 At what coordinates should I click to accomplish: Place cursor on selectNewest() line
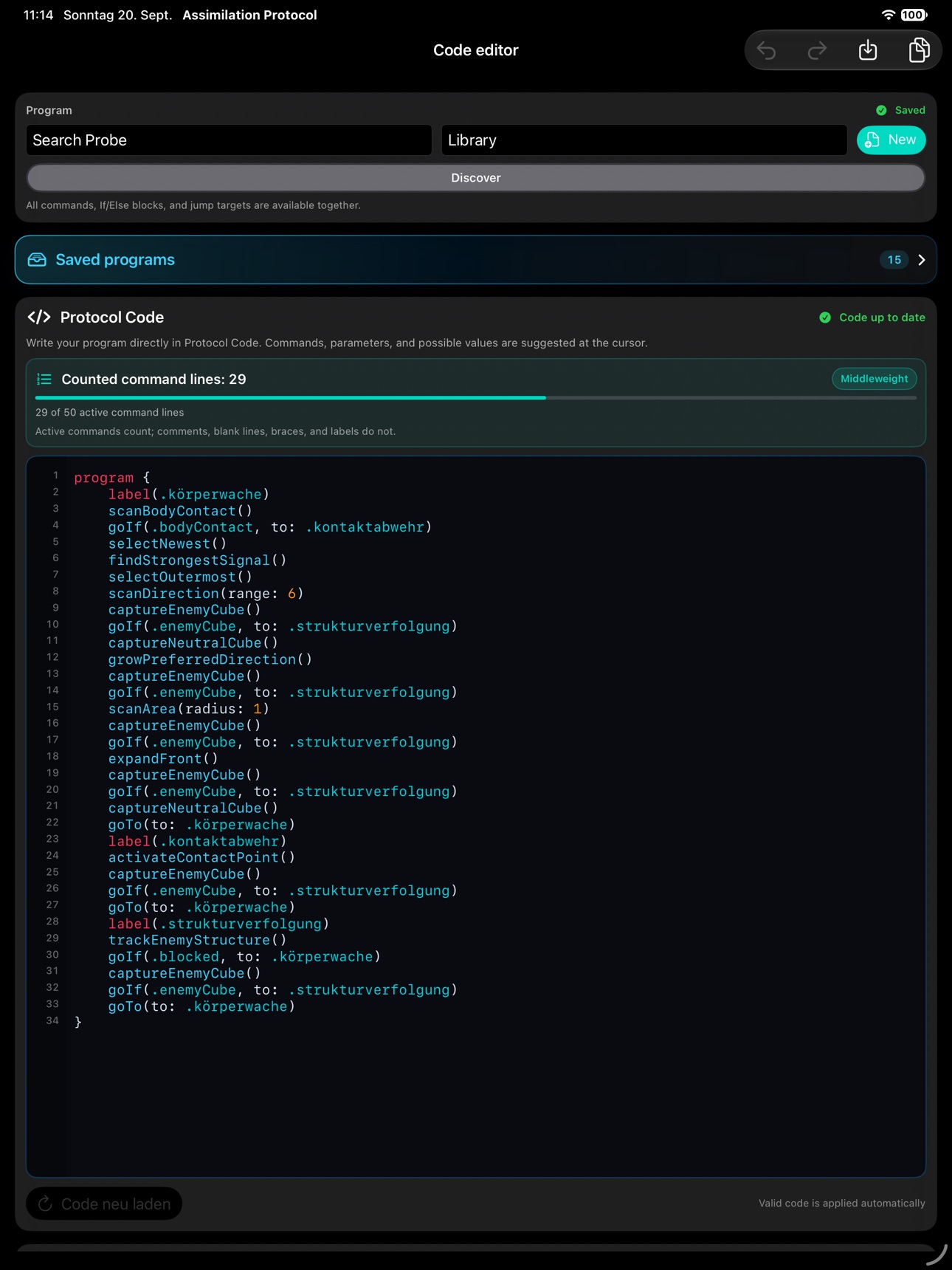[168, 544]
